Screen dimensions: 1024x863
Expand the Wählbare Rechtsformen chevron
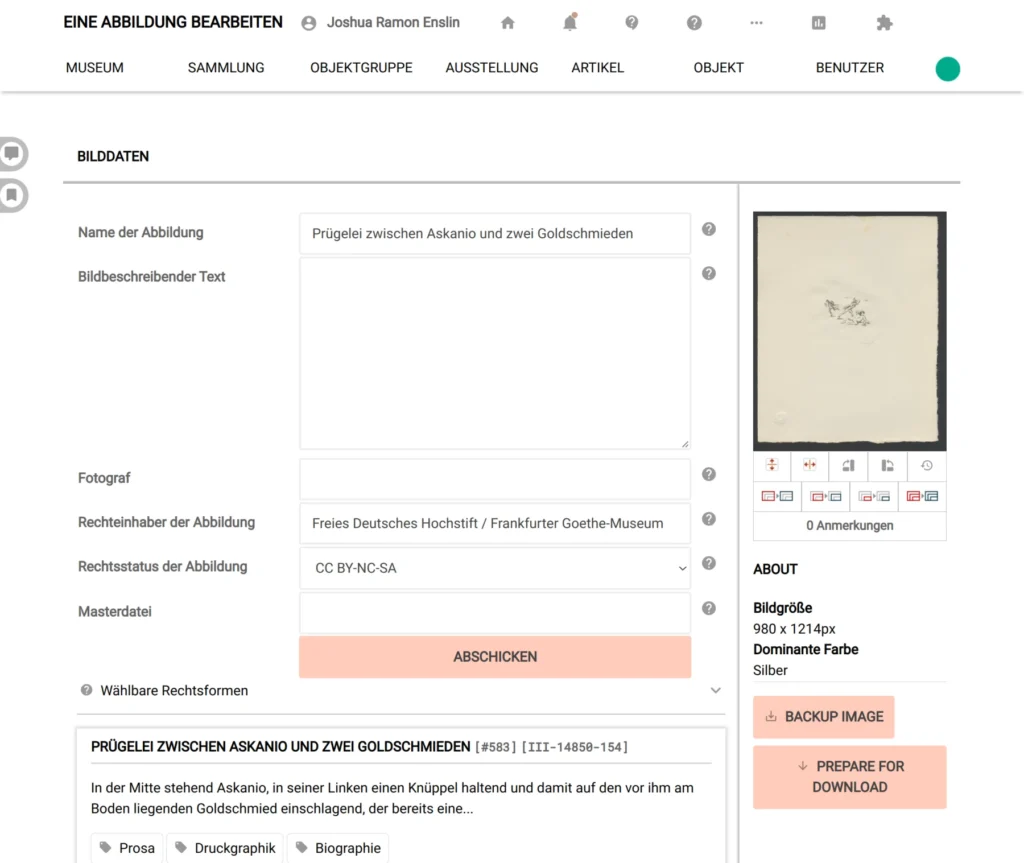click(x=716, y=691)
